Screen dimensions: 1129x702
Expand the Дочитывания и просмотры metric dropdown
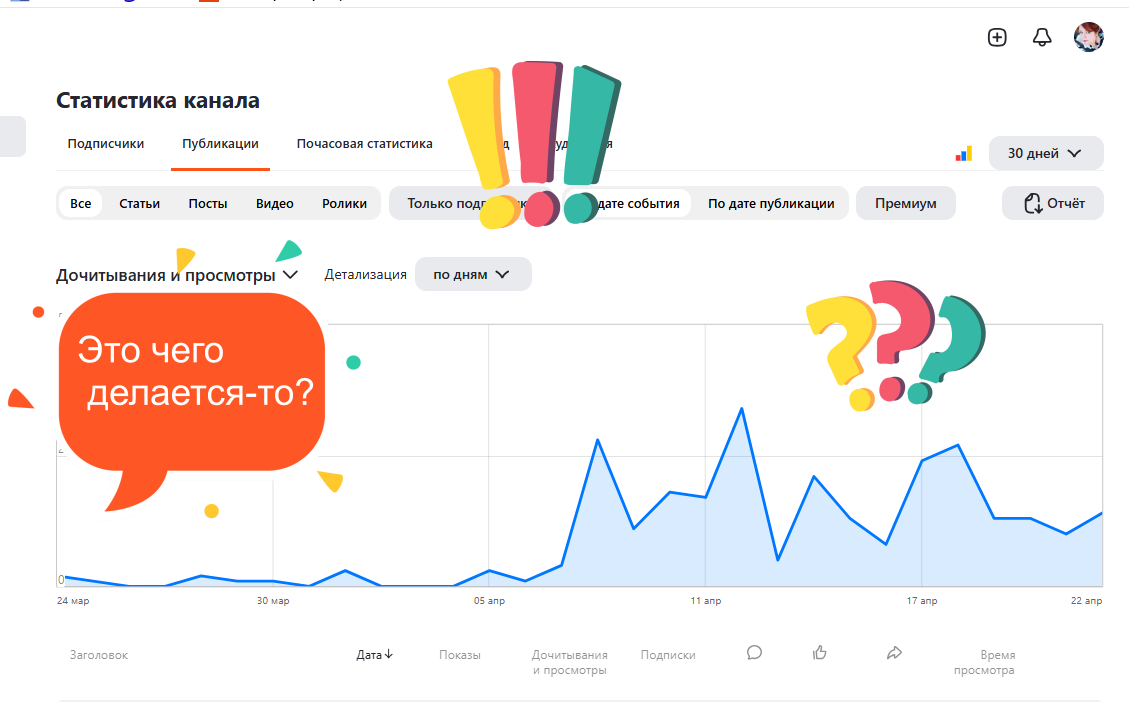(177, 275)
